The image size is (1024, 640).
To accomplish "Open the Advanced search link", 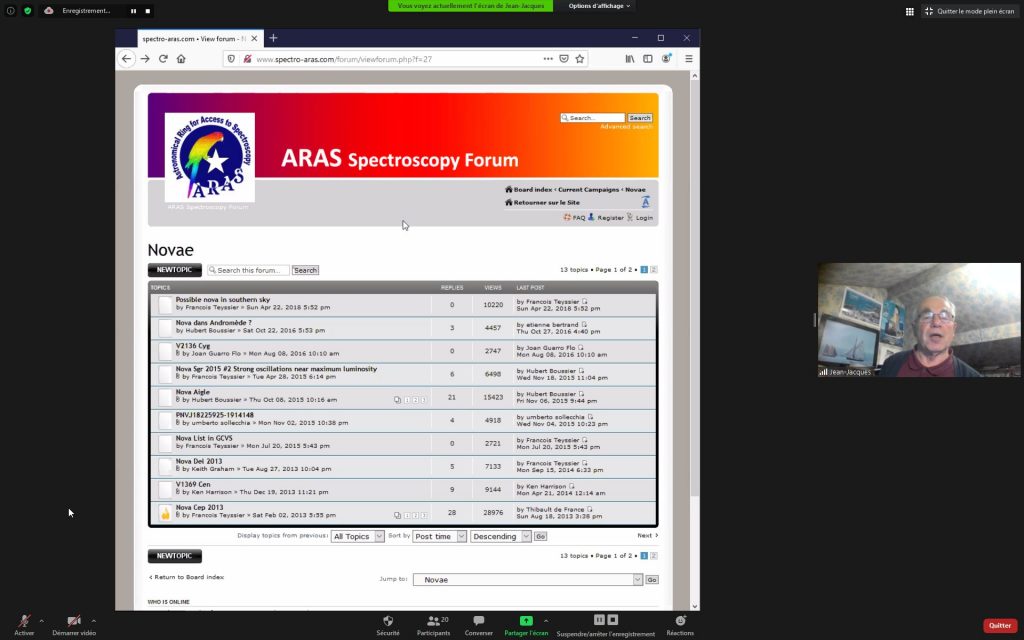I will 626,127.
